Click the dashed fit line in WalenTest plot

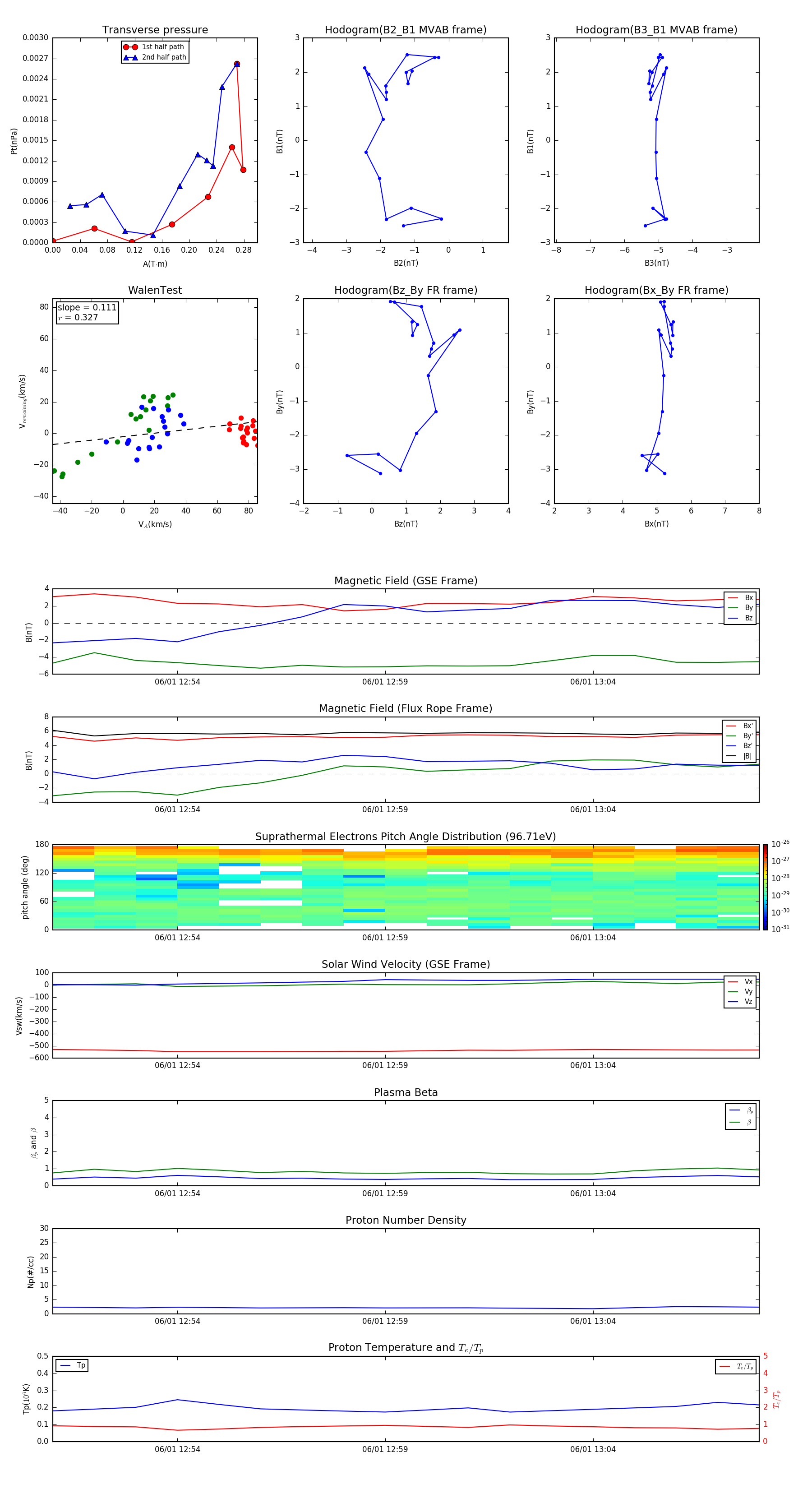click(x=155, y=433)
